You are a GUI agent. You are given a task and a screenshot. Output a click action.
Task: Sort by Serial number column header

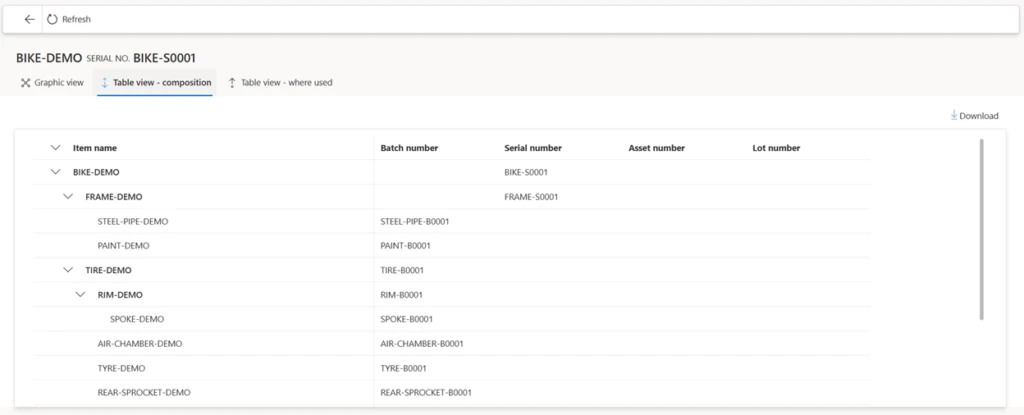(x=533, y=148)
